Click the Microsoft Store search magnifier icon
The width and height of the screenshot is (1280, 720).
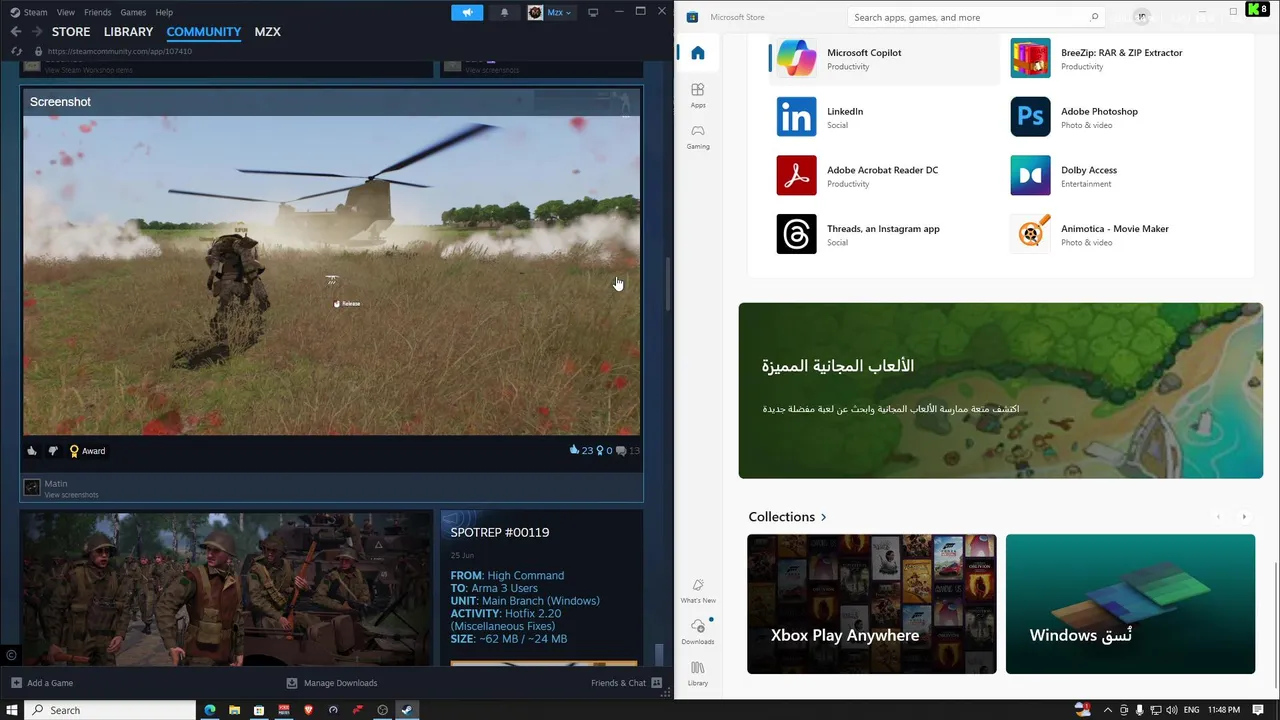(x=1094, y=17)
